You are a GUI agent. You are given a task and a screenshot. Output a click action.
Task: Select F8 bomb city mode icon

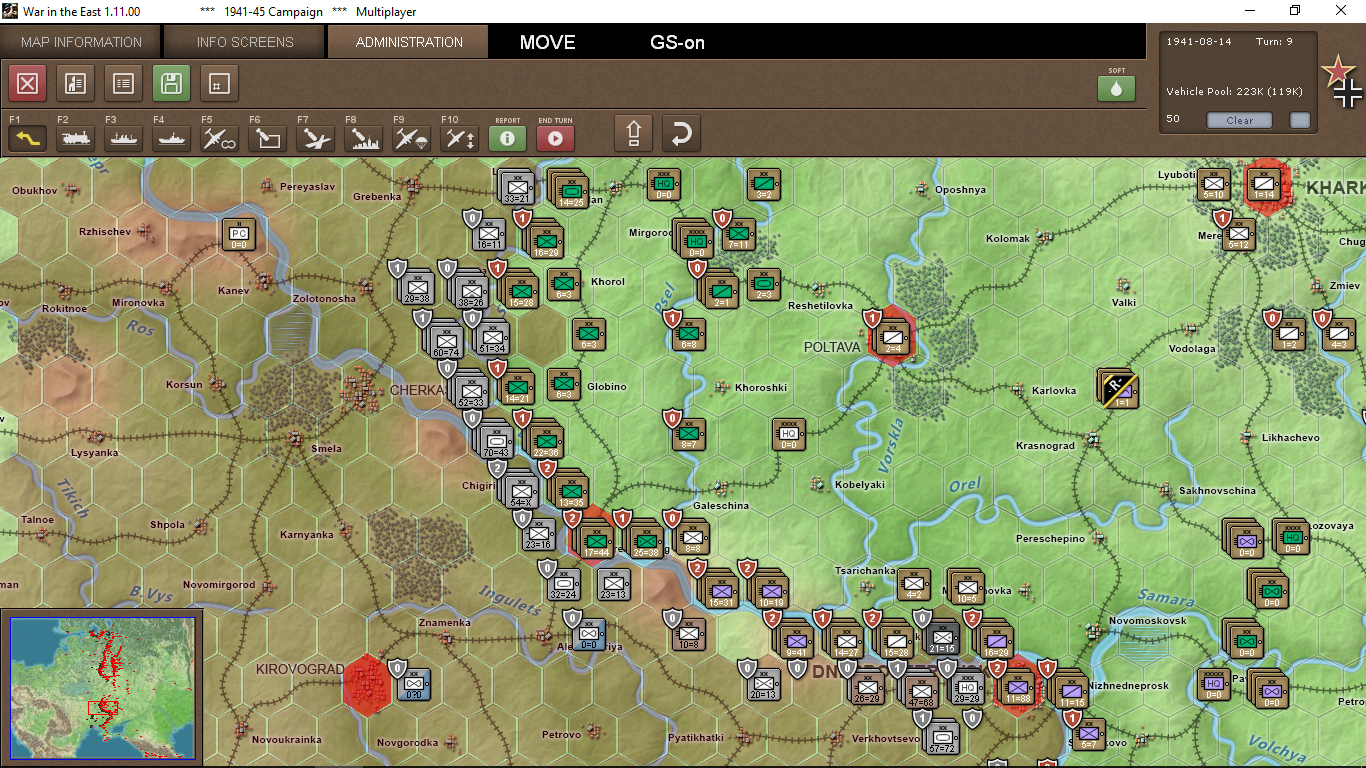tap(363, 138)
